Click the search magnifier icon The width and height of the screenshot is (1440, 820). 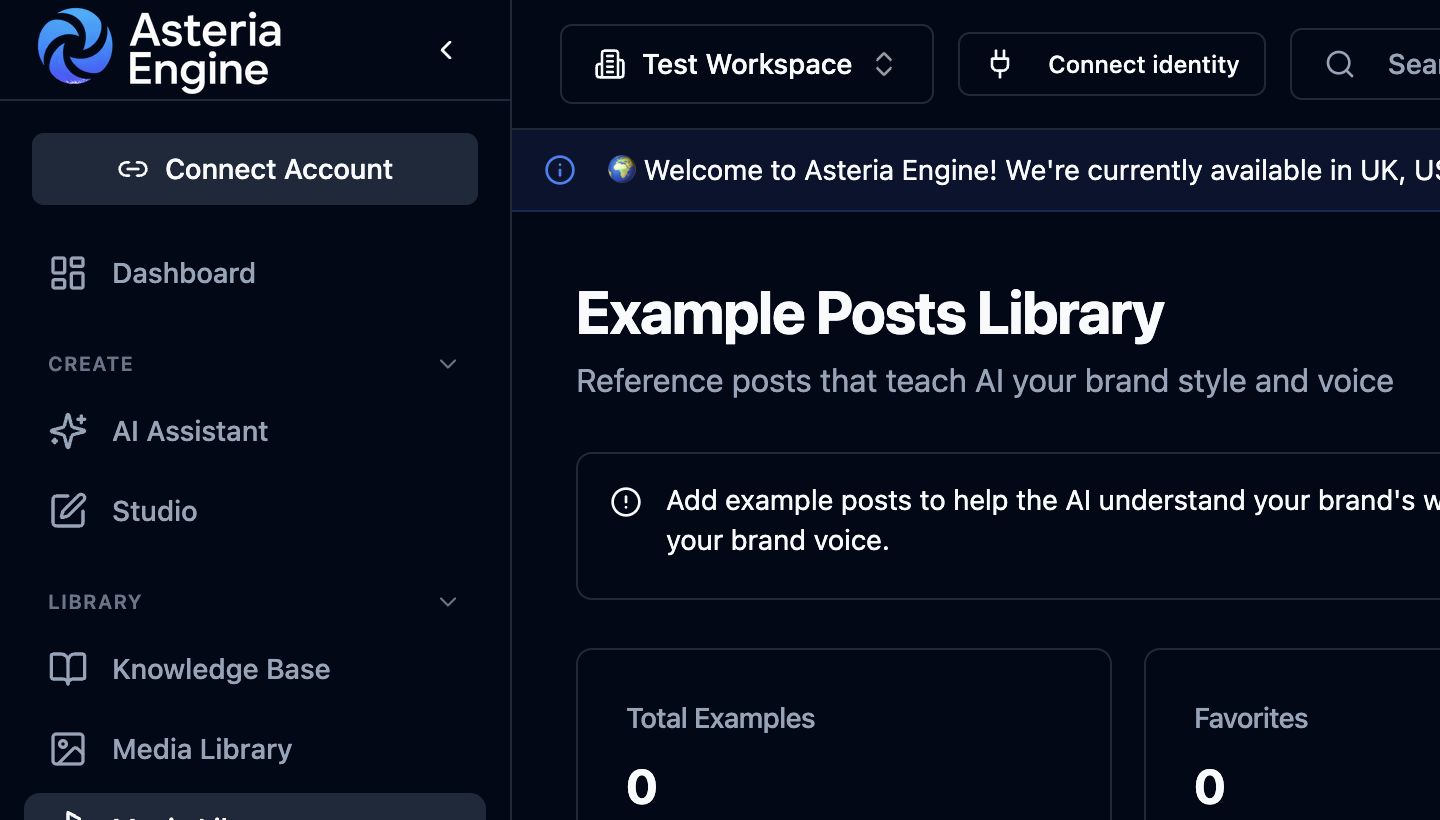point(1340,65)
